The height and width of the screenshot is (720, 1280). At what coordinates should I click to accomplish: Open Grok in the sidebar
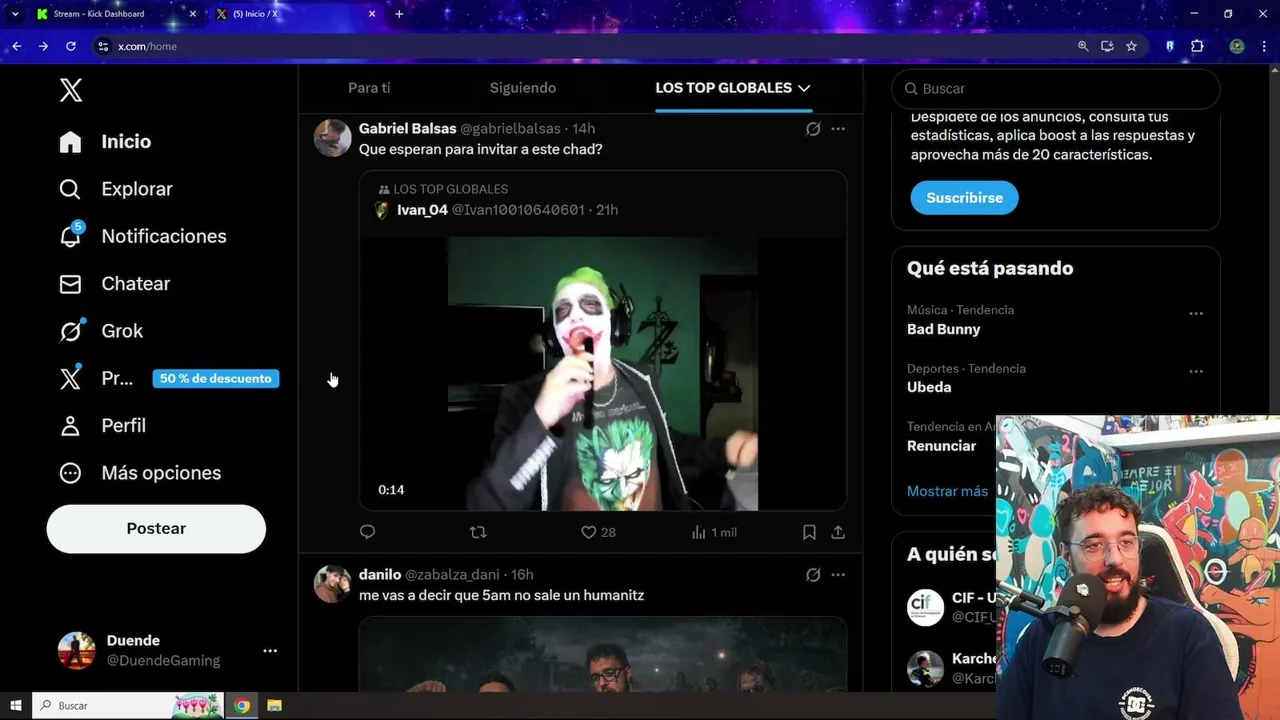point(101,331)
